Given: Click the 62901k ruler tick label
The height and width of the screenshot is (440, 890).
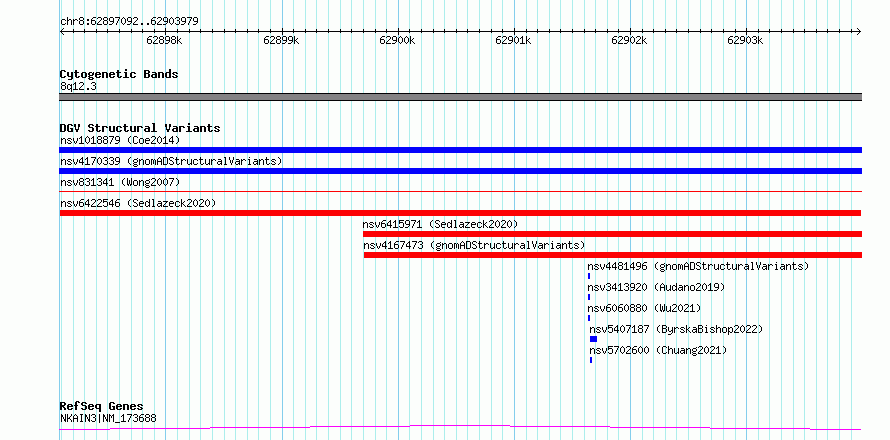Looking at the screenshot, I should pyautogui.click(x=513, y=40).
